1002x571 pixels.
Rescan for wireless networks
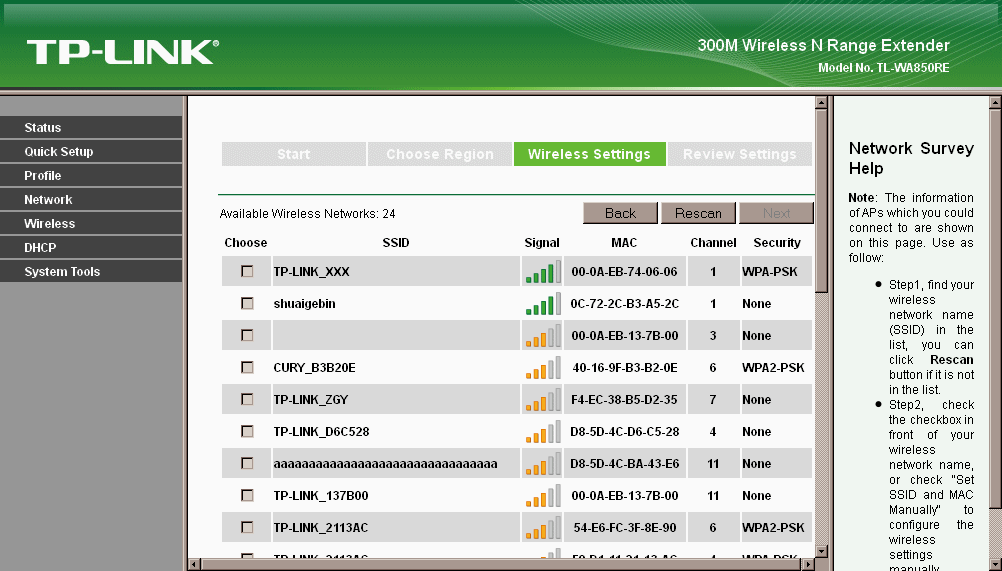pyautogui.click(x=698, y=213)
